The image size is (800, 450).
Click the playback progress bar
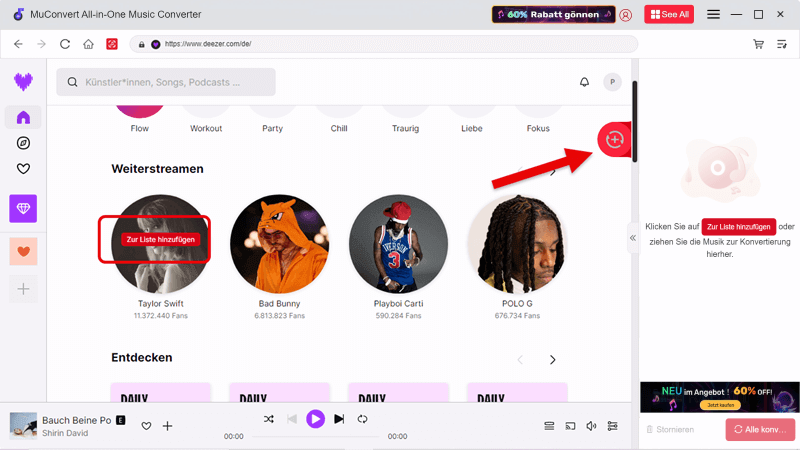pyautogui.click(x=315, y=437)
